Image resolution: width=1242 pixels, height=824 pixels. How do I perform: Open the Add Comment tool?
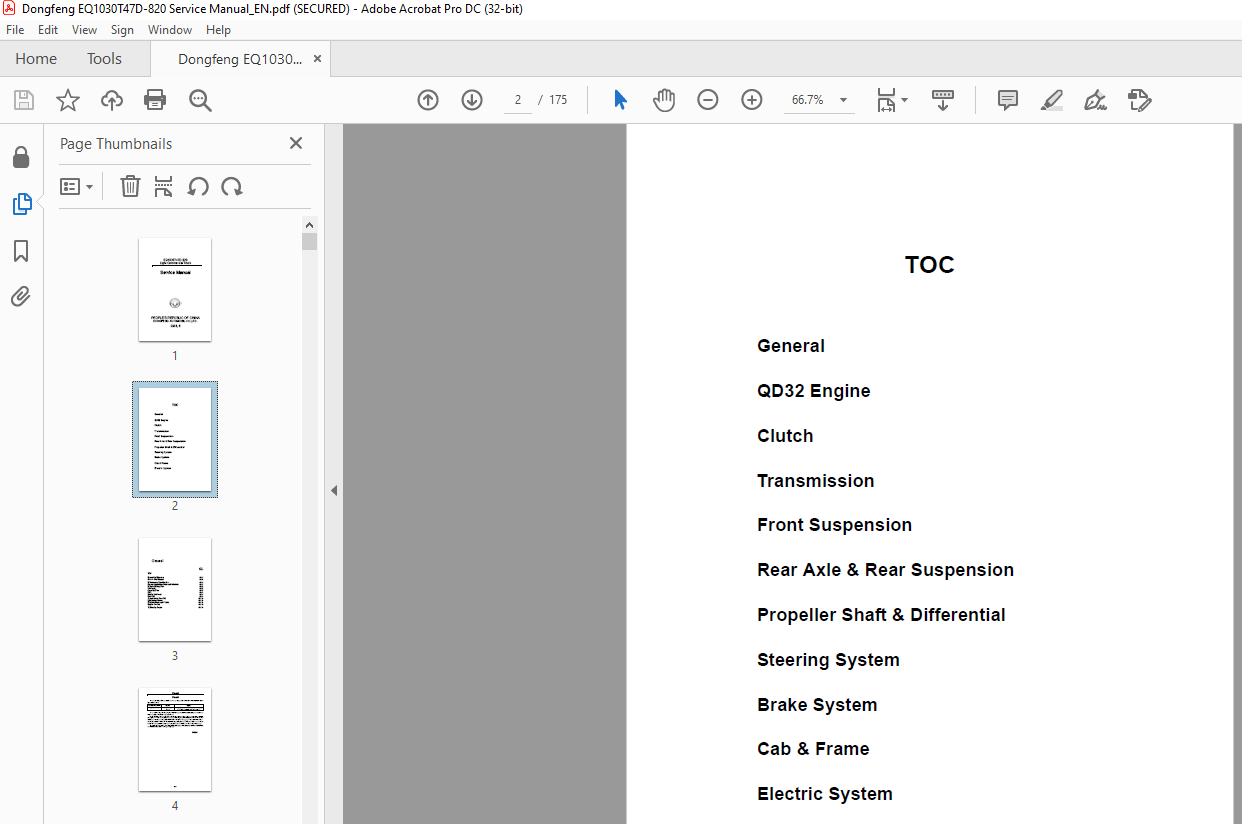(x=1008, y=100)
